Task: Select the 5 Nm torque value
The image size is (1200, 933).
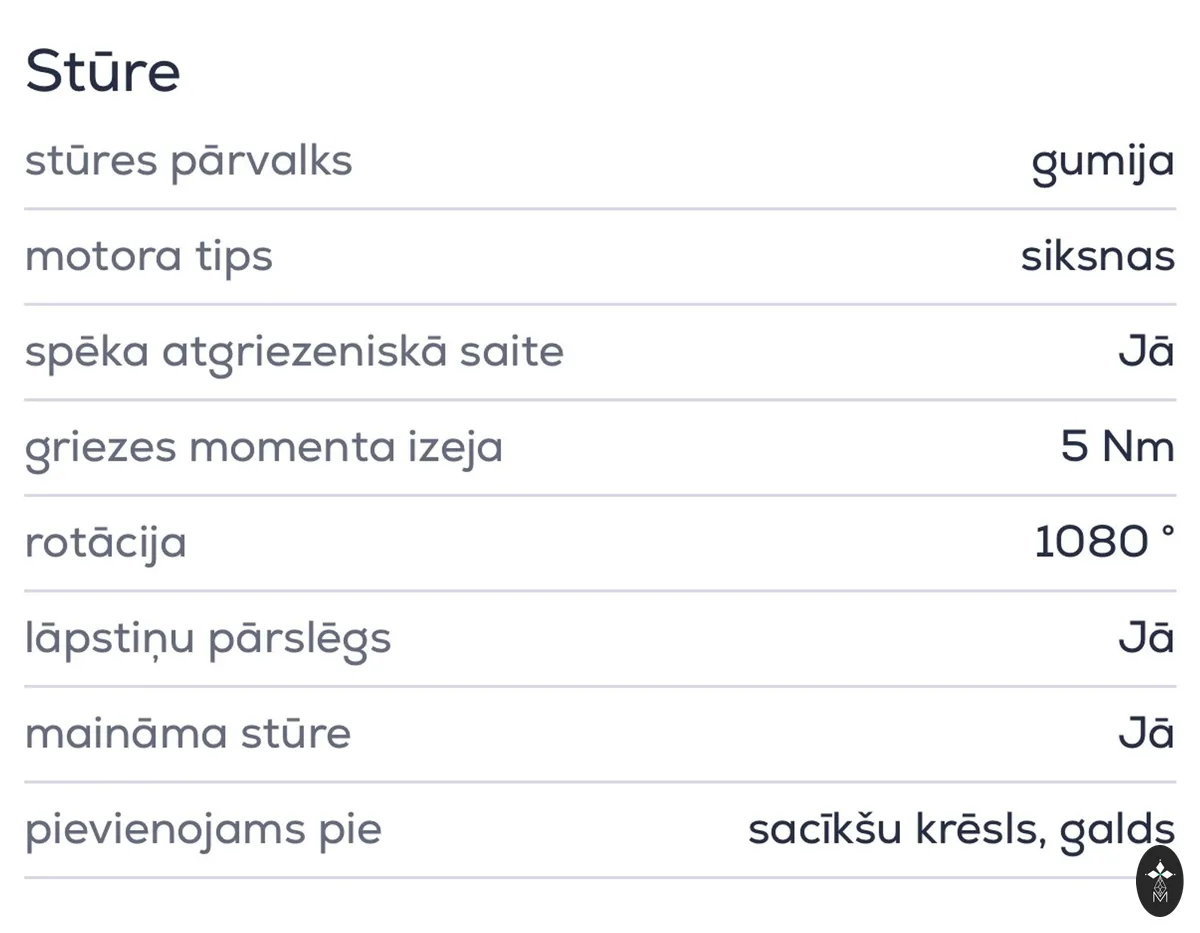Action: (x=1118, y=447)
